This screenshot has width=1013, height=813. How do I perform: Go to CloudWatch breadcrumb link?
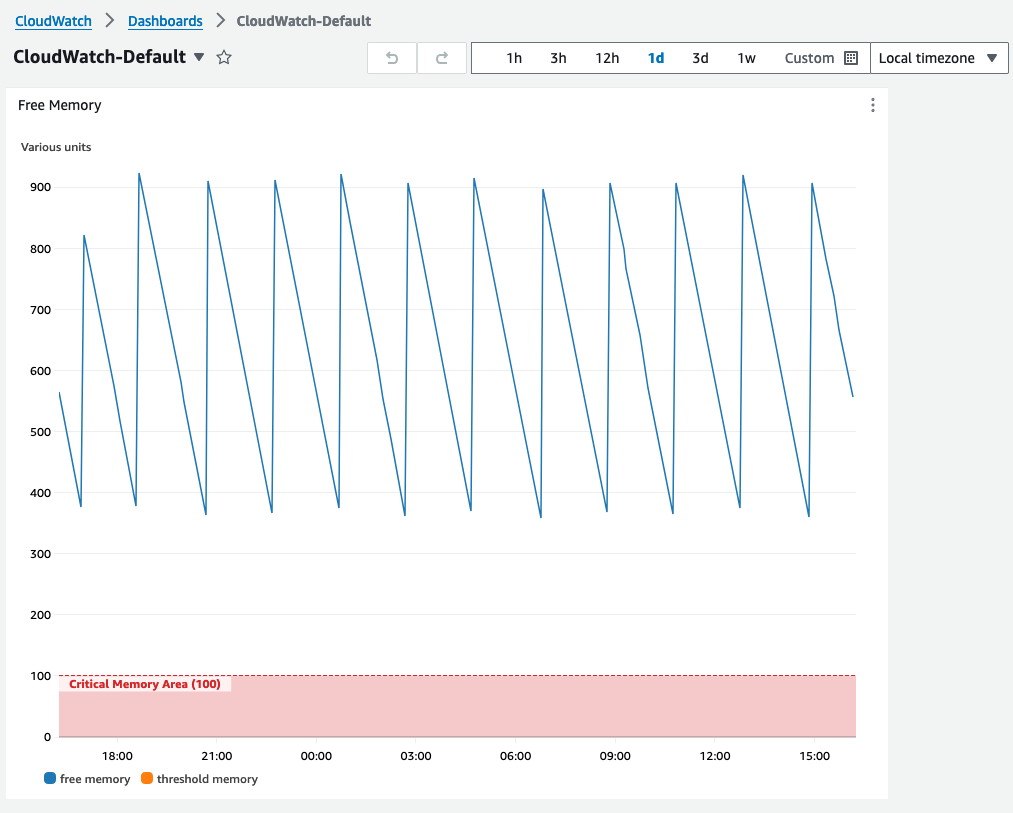click(x=53, y=21)
